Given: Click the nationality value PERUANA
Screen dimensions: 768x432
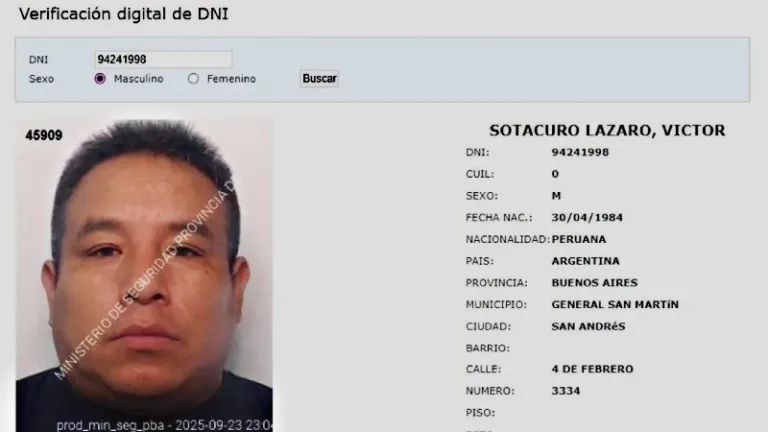Looking at the screenshot, I should coord(579,240).
